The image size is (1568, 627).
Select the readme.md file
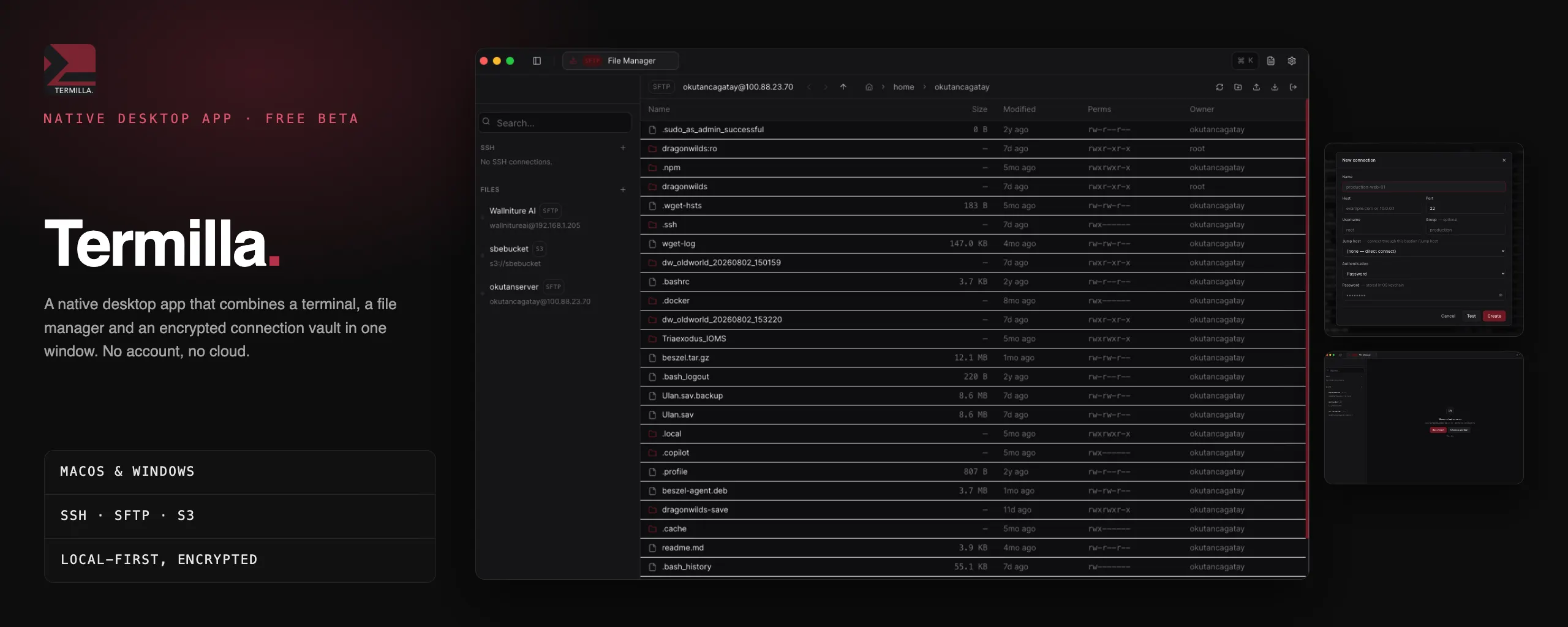tap(973, 547)
